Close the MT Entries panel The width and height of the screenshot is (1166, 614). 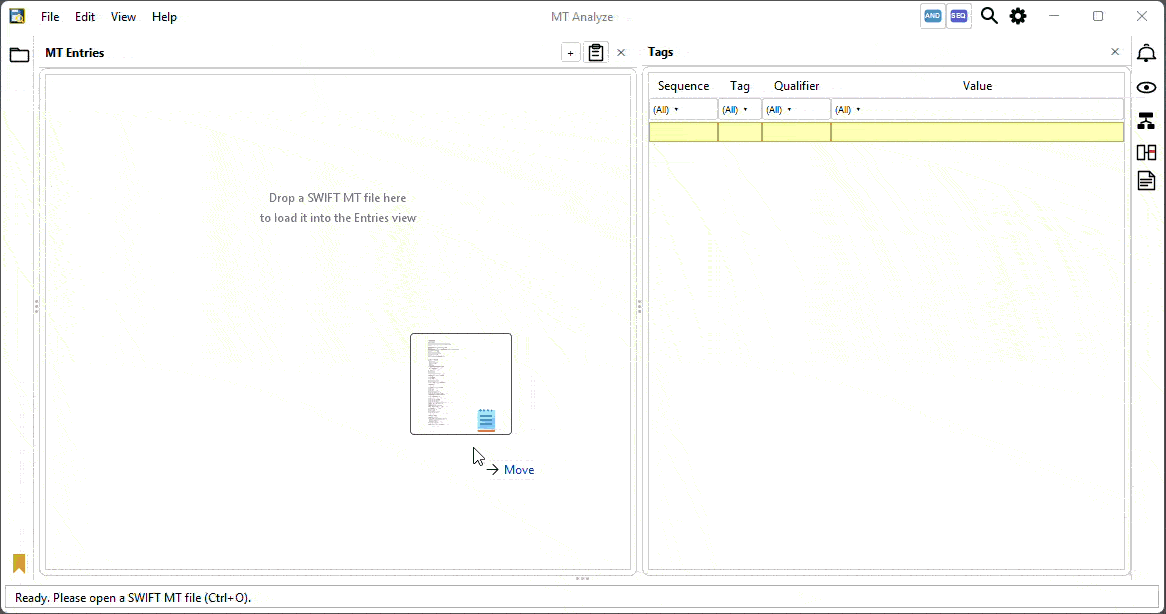621,53
